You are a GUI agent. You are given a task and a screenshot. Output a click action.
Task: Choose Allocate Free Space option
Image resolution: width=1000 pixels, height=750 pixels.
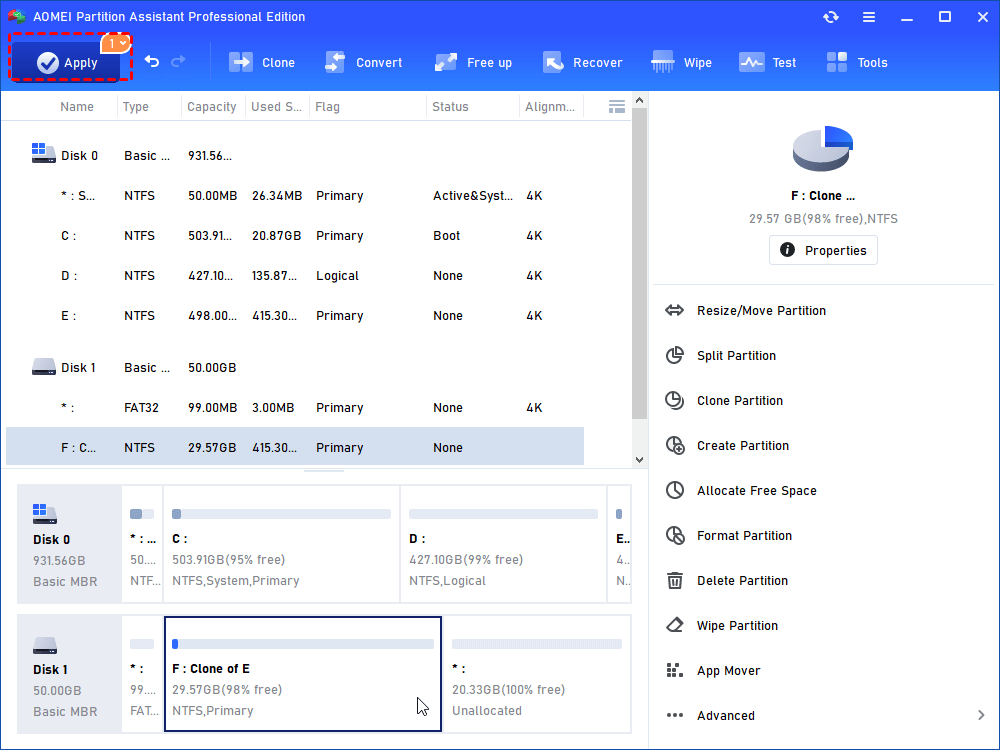[756, 490]
